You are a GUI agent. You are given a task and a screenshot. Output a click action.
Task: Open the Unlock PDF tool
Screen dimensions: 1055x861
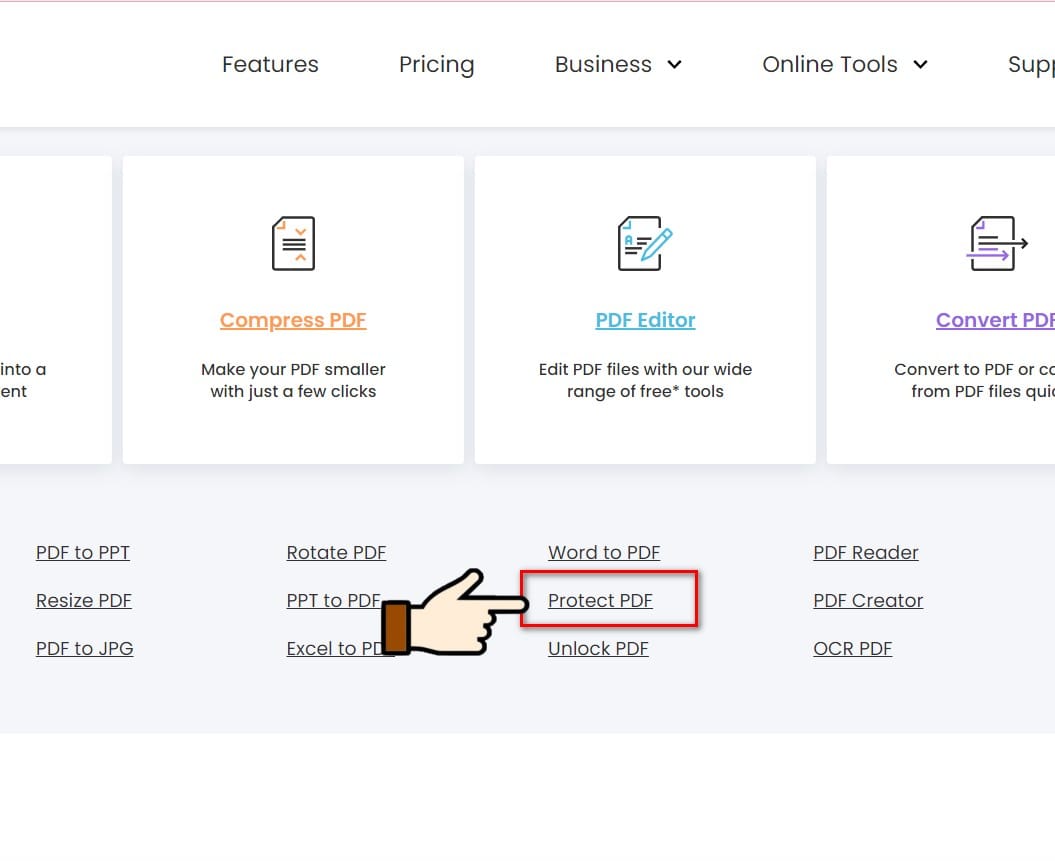[598, 649]
